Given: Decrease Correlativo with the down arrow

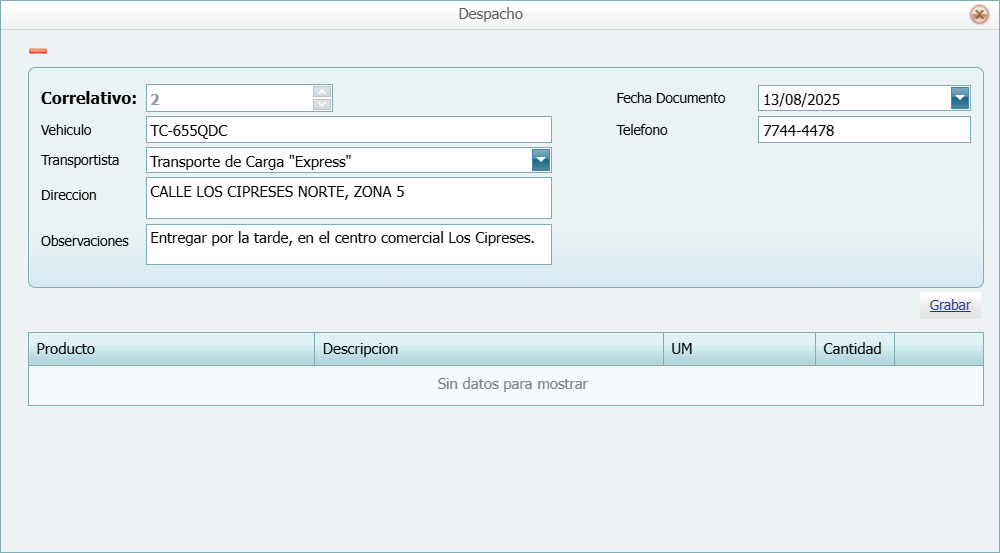Looking at the screenshot, I should click(322, 104).
